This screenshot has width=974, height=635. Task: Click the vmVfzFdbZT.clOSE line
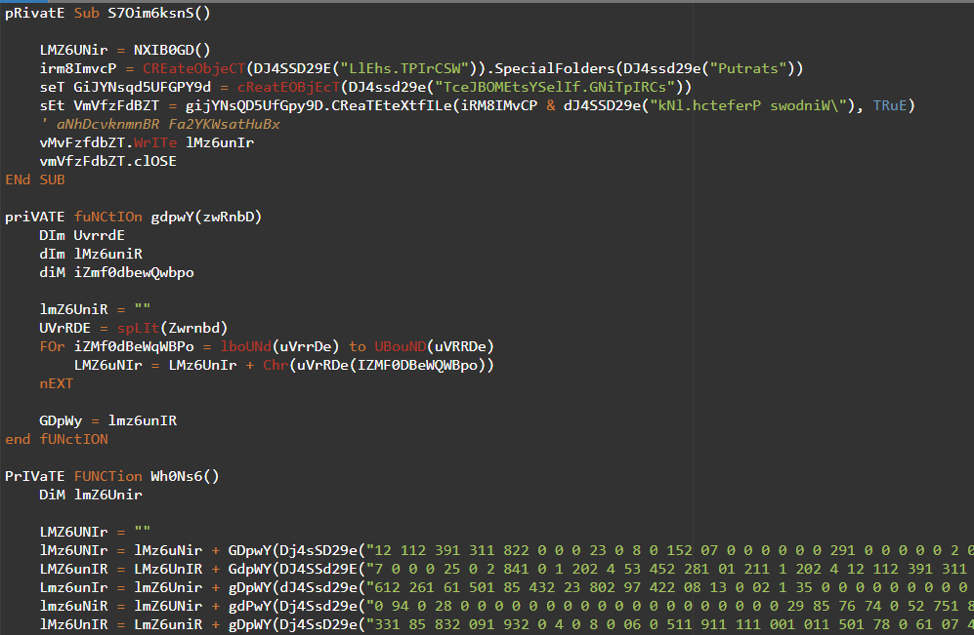click(x=108, y=162)
